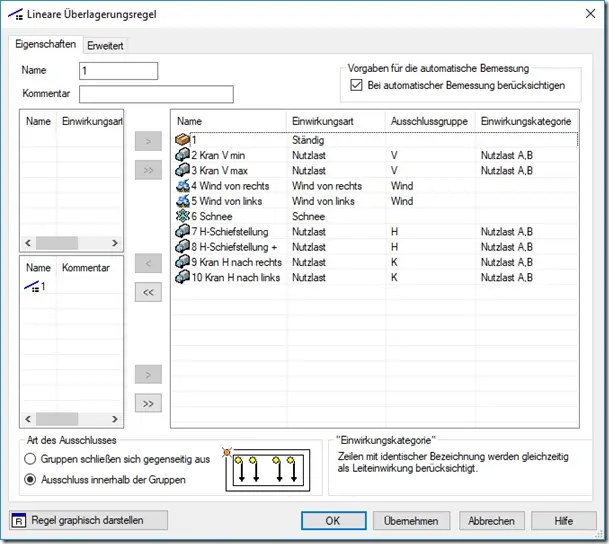Sort by Ausschlussgruppe column header
This screenshot has height=544, width=609.
[430, 121]
